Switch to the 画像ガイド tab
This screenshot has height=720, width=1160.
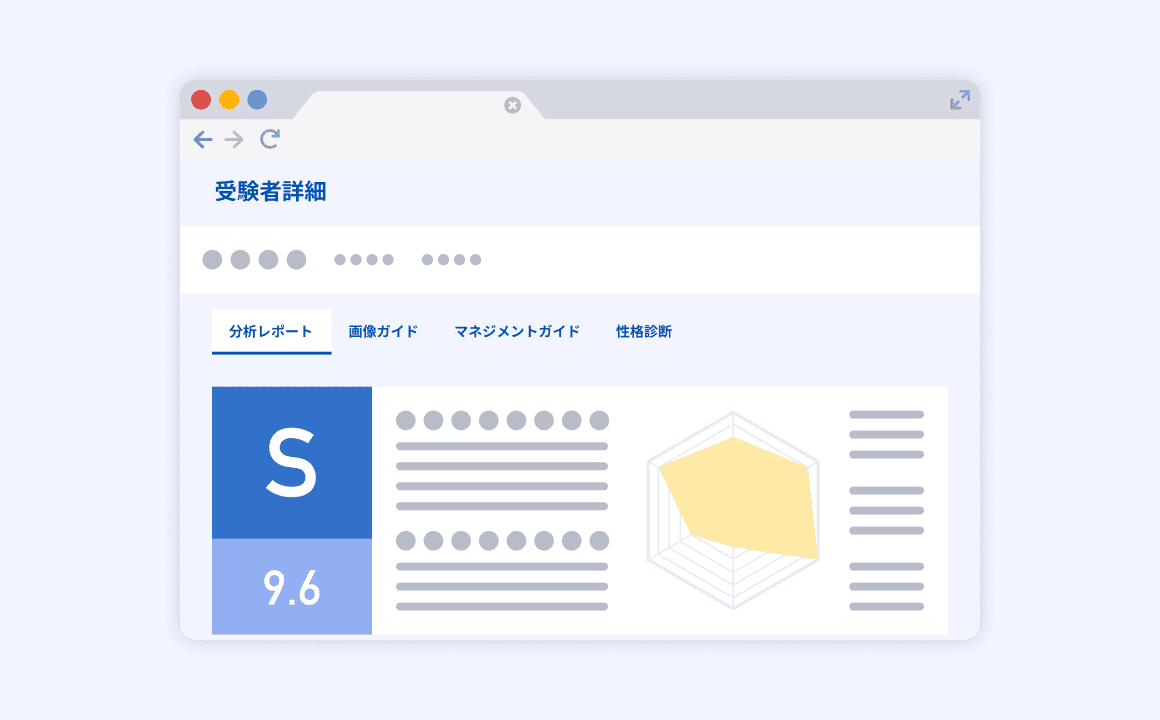pos(383,332)
